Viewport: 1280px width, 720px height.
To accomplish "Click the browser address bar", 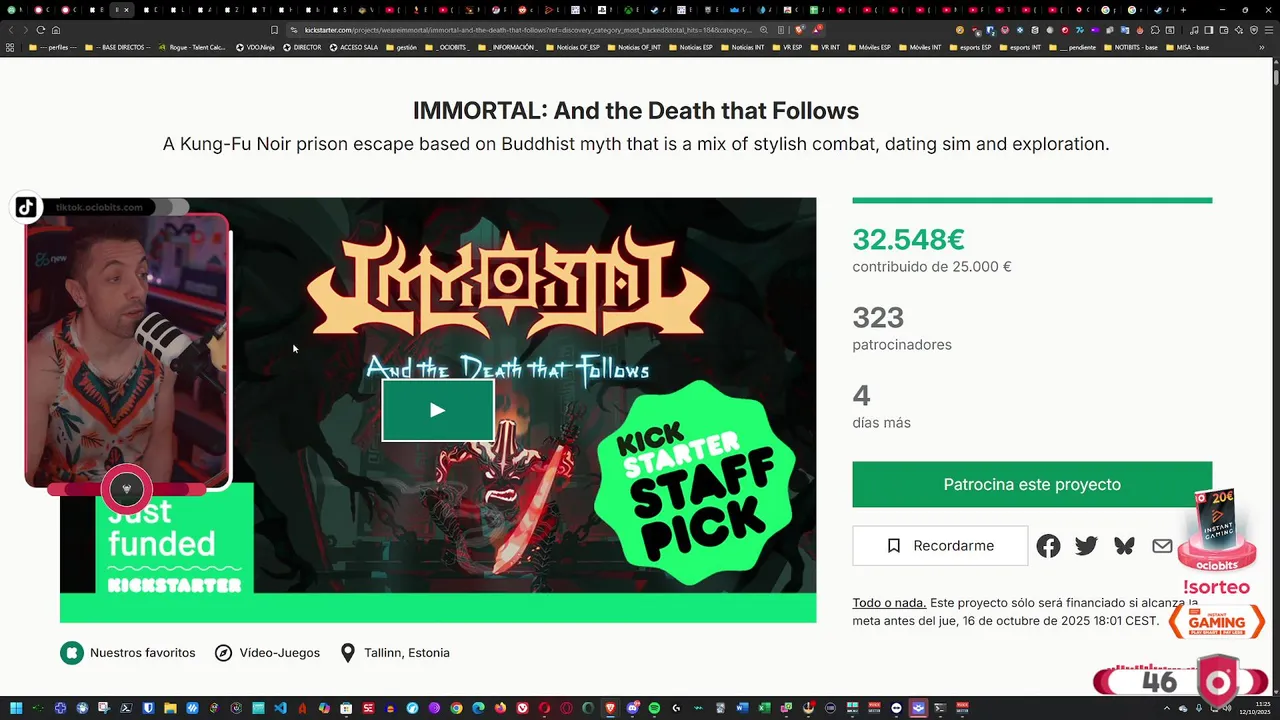I will click(x=520, y=30).
